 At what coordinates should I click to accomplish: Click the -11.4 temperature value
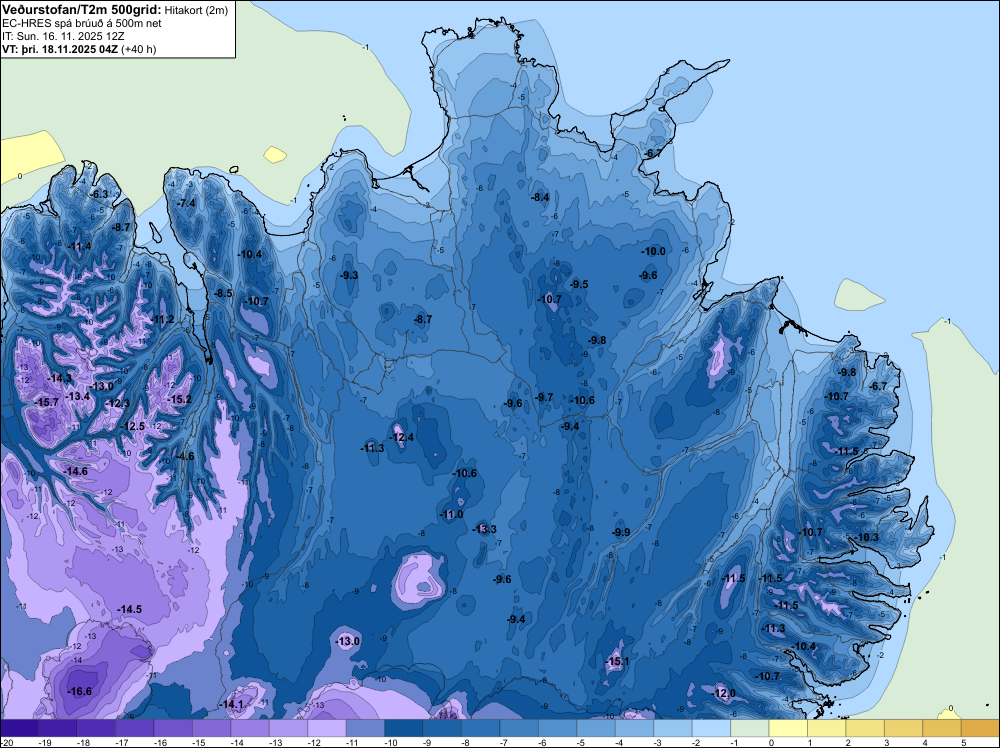(x=79, y=246)
